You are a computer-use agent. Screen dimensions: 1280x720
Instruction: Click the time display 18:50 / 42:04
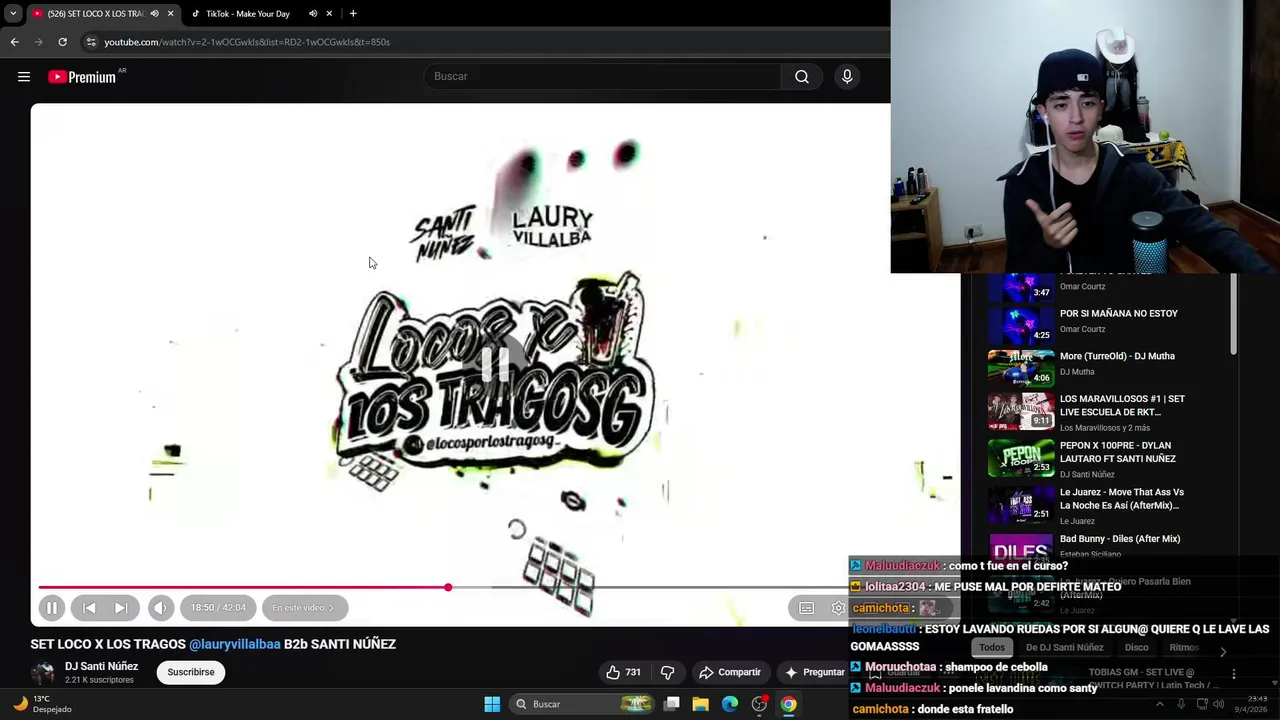(x=218, y=607)
